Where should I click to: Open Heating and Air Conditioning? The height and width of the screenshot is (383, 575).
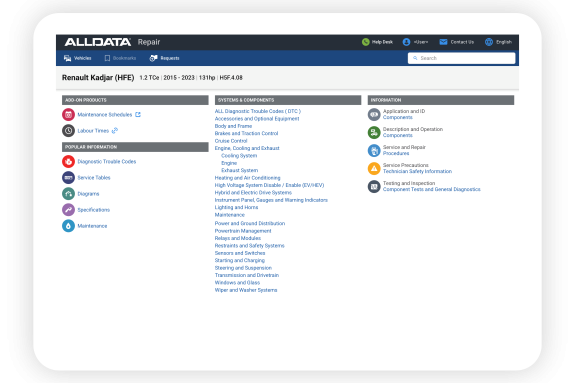(248, 178)
